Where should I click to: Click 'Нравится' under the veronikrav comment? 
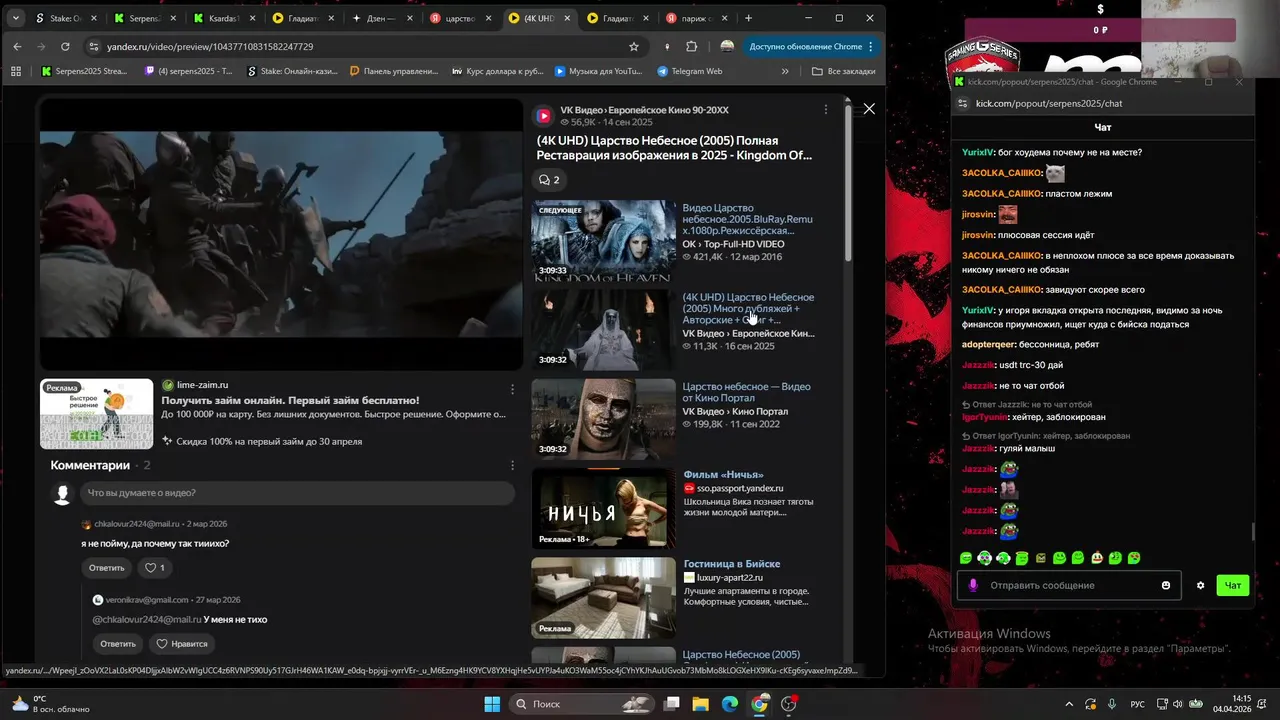click(x=181, y=643)
